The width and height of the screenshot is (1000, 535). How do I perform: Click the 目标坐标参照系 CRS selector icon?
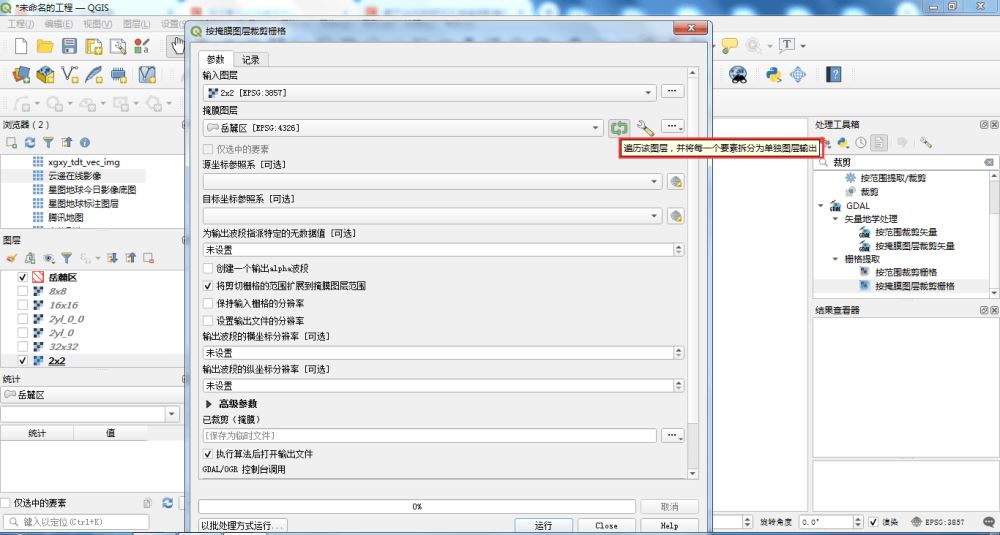[675, 216]
